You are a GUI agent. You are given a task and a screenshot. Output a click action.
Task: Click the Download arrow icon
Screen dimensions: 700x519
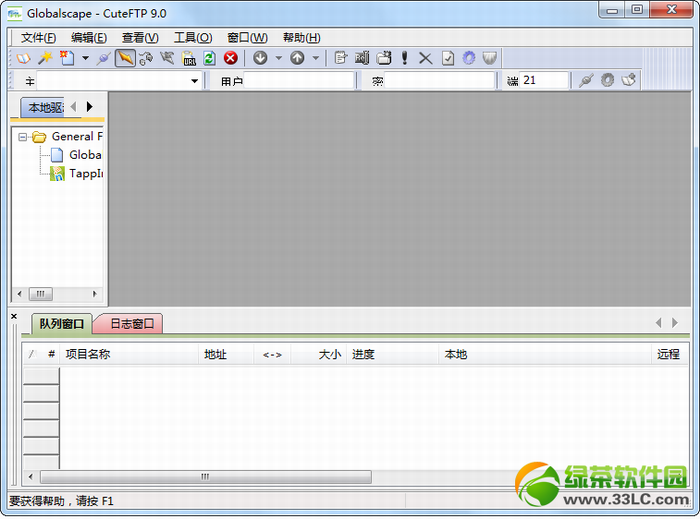point(260,58)
